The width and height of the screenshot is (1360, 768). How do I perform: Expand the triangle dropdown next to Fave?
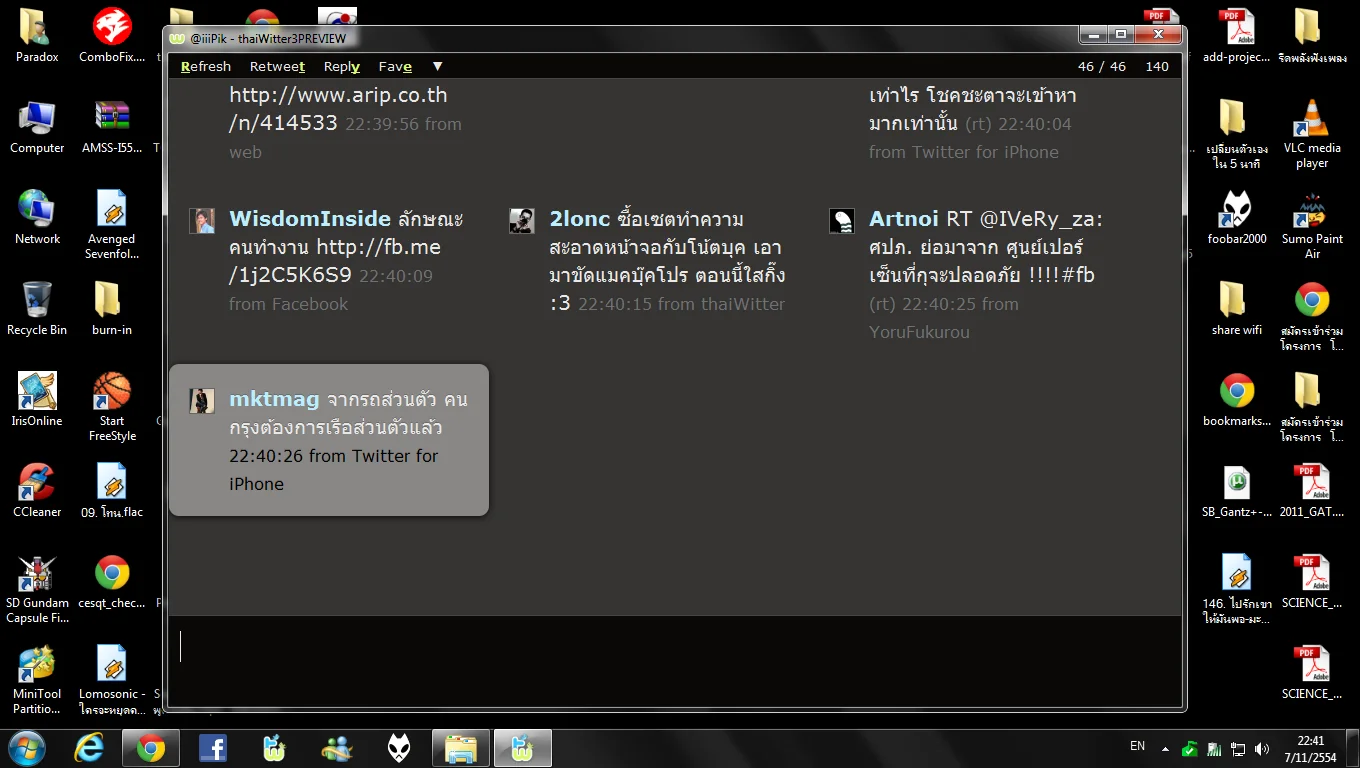click(437, 67)
